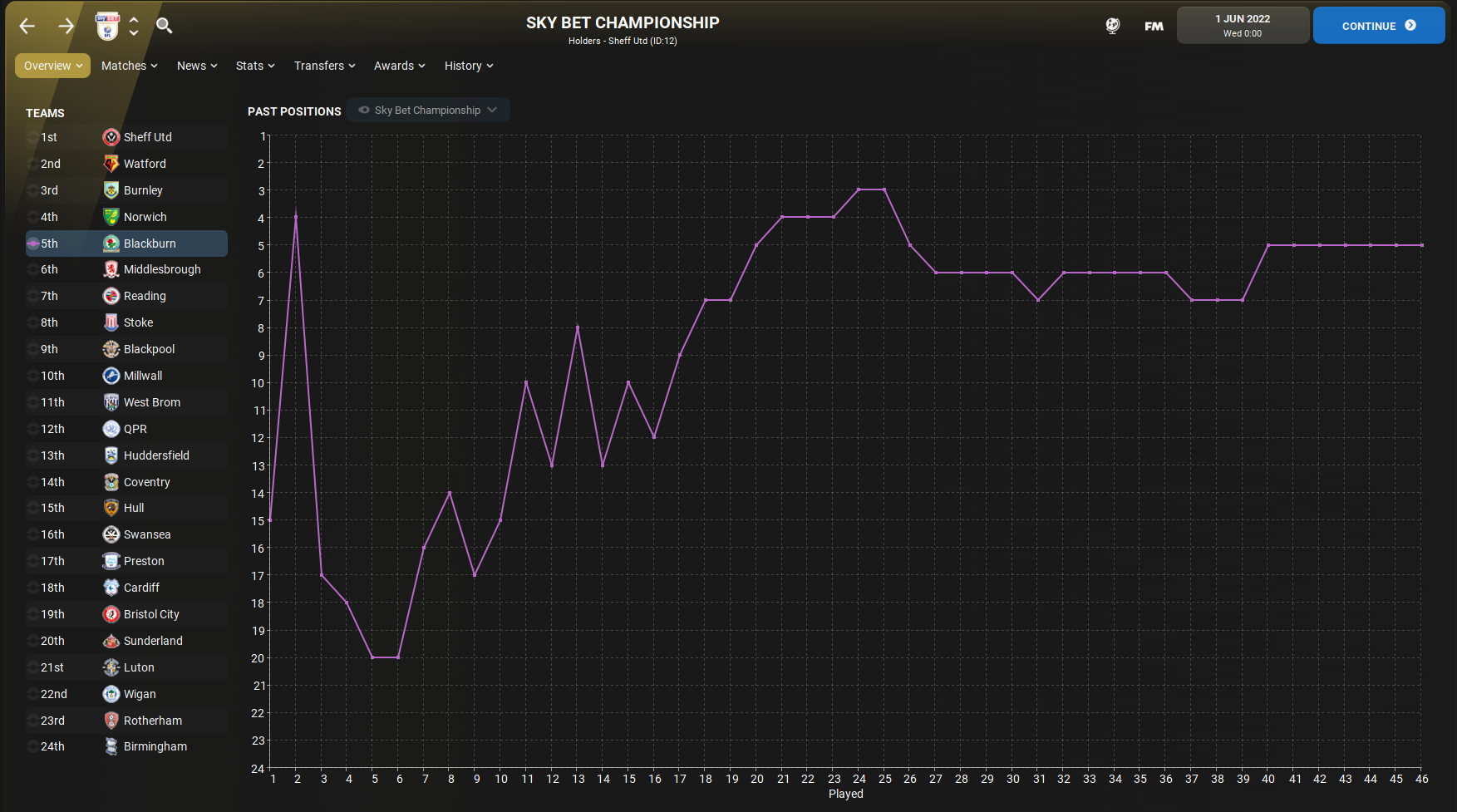
Task: Open the Birmingham team link
Action: 155,746
